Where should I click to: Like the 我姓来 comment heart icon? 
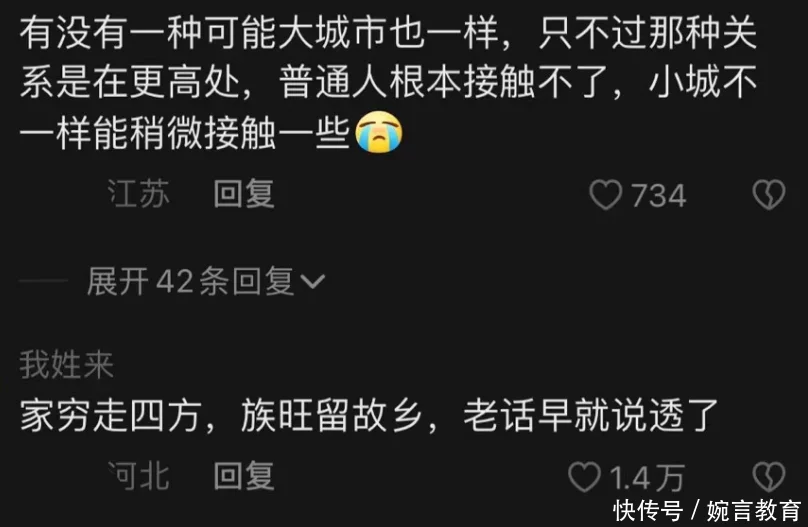click(584, 477)
